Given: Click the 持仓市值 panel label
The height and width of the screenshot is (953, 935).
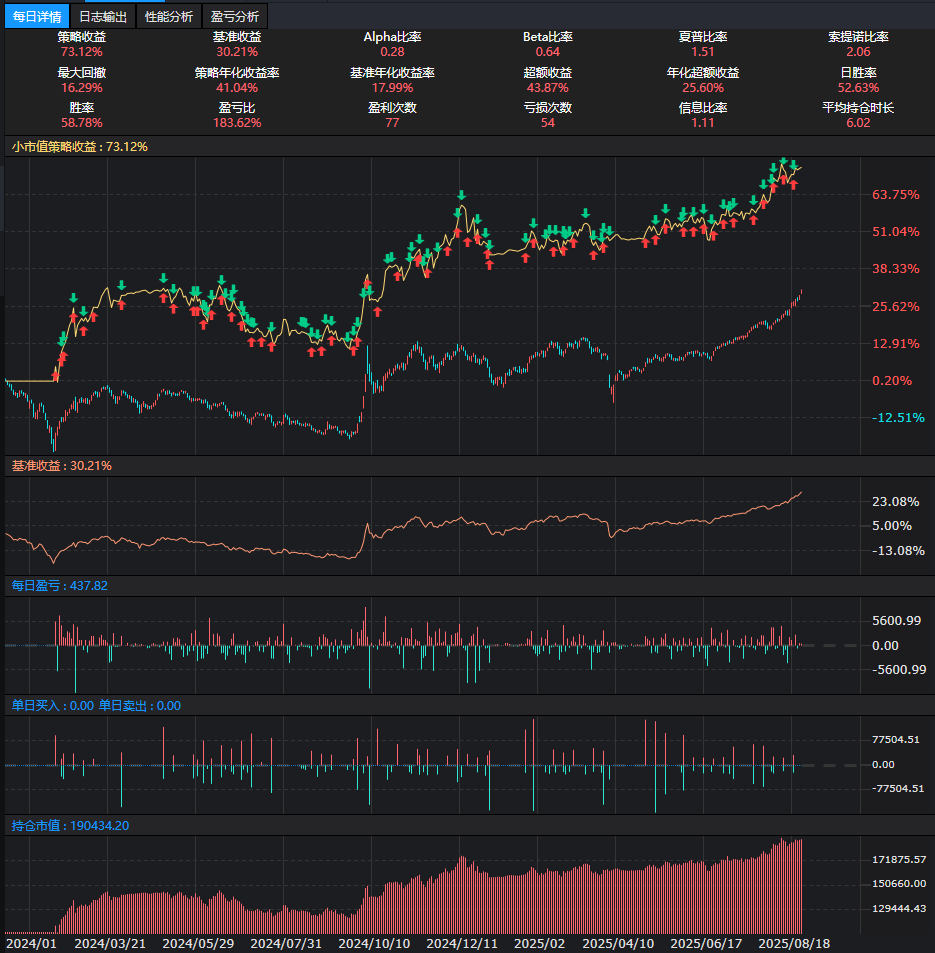Looking at the screenshot, I should pyautogui.click(x=69, y=826).
